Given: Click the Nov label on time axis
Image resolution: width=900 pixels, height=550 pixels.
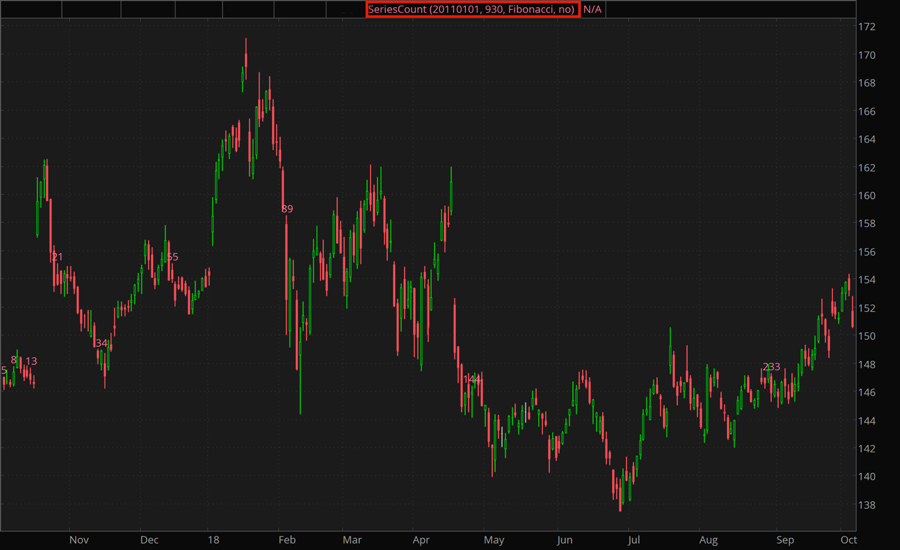Looking at the screenshot, I should (x=79, y=540).
